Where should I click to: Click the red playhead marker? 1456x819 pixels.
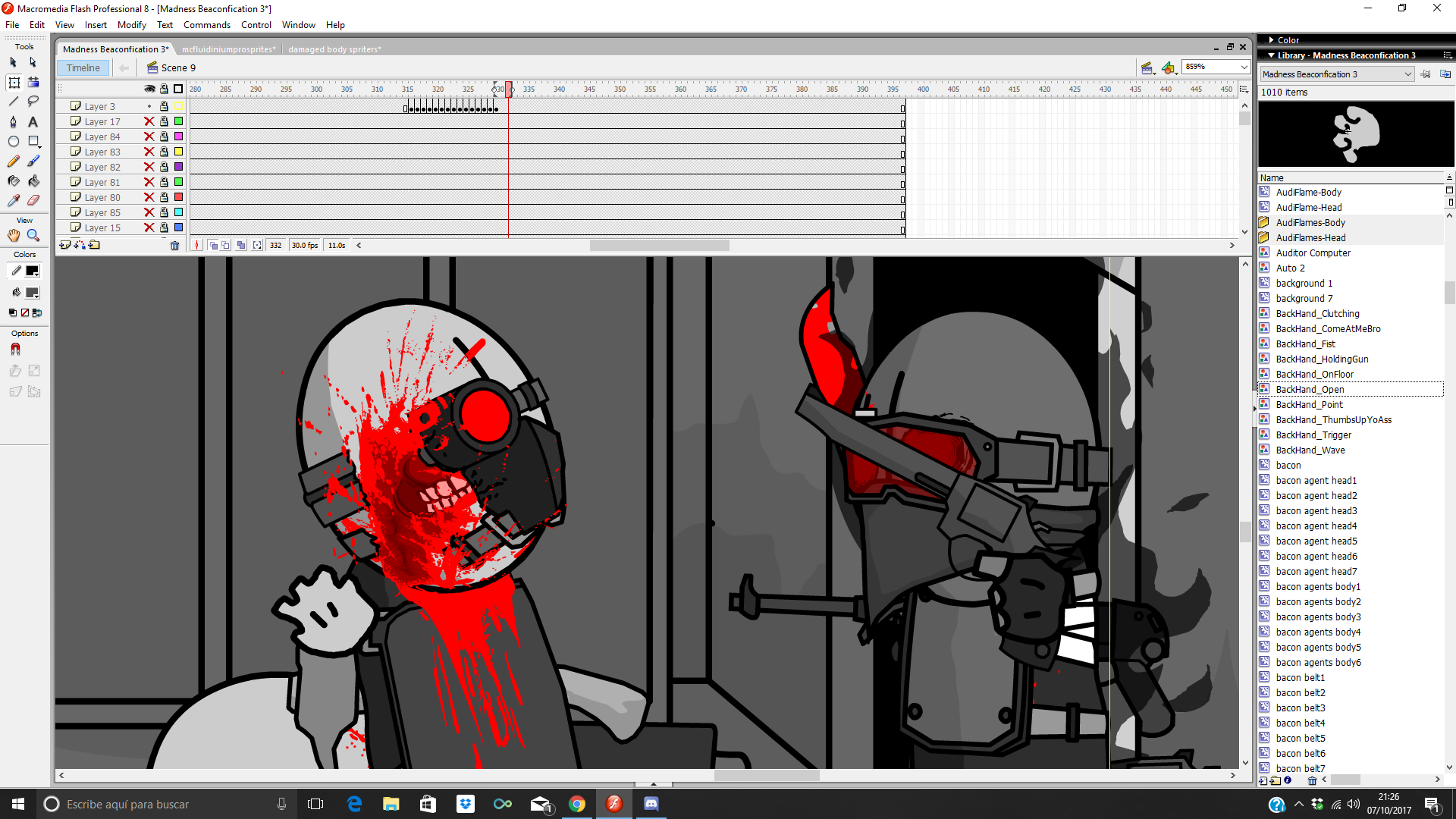(x=509, y=89)
